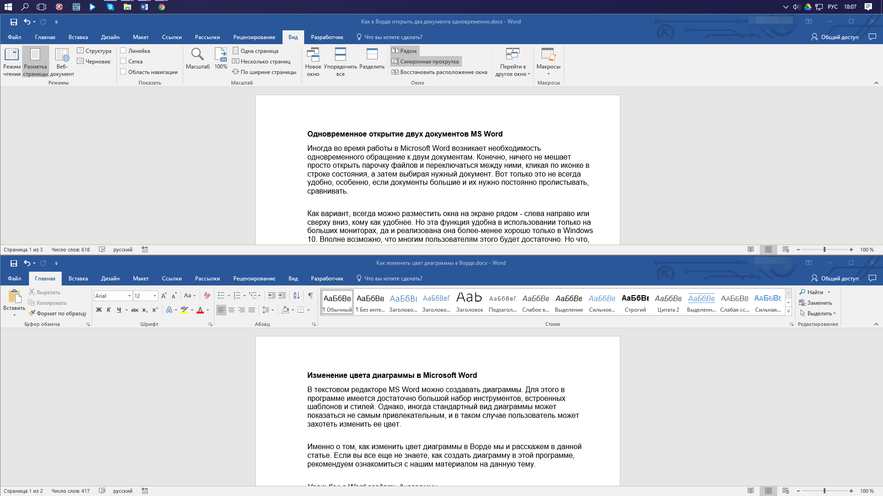Click the Разделить window icon
The width and height of the screenshot is (883, 496).
371,60
